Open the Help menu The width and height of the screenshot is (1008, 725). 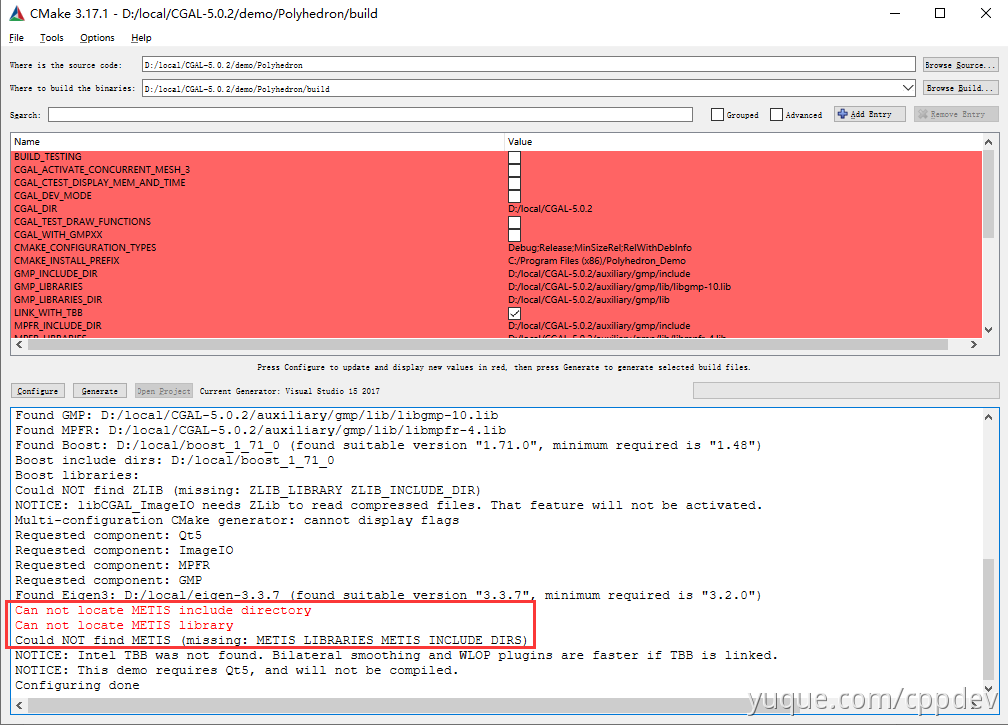tap(141, 38)
